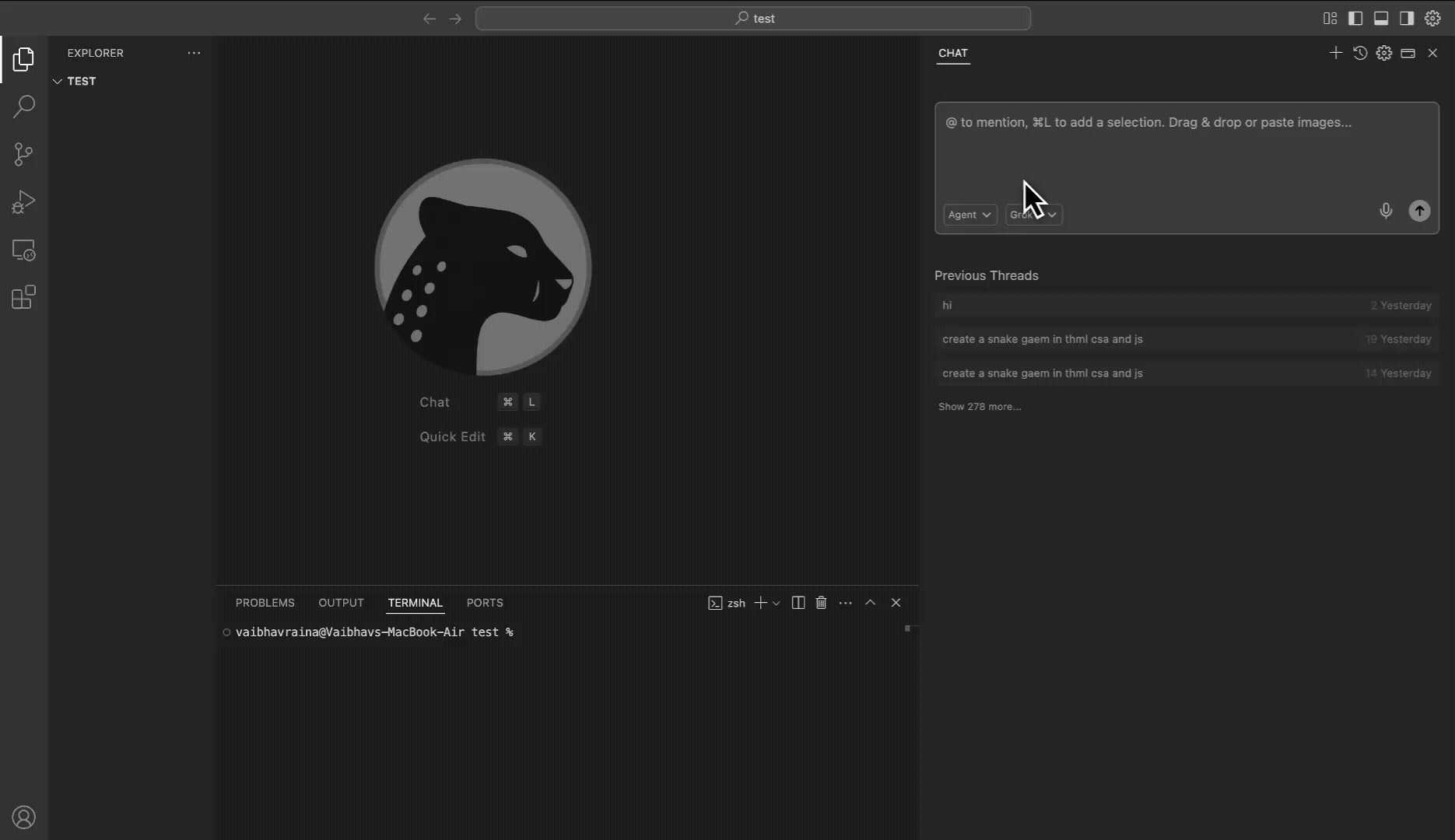Open the Grok model selector dropdown
The height and width of the screenshot is (840, 1455).
pos(1033,215)
